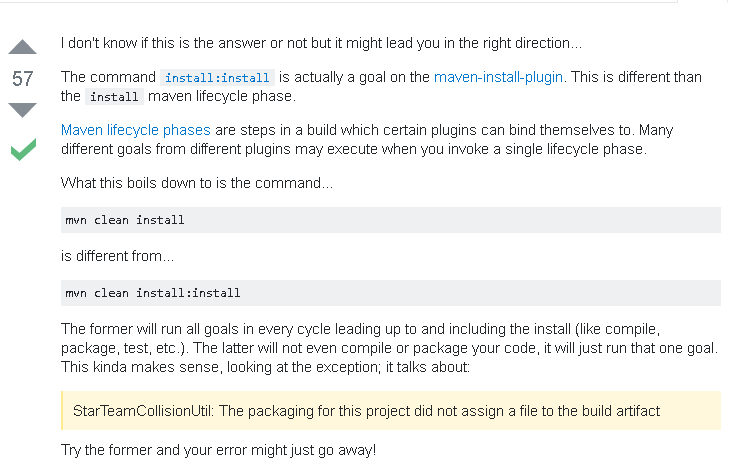734x470 pixels.
Task: Click the vote count showing 57
Action: tap(22, 79)
